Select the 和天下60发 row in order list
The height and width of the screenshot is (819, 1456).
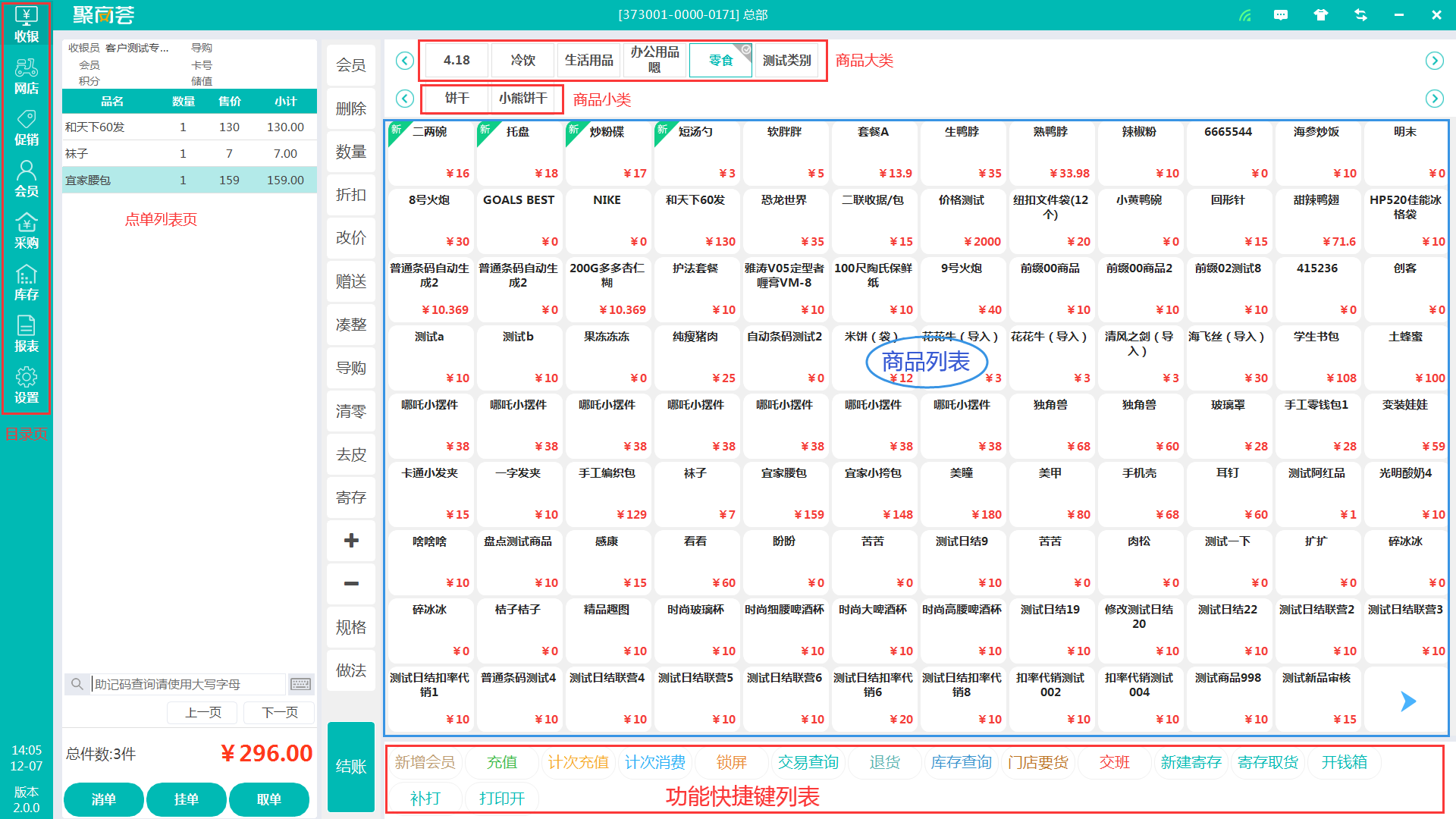tap(190, 127)
